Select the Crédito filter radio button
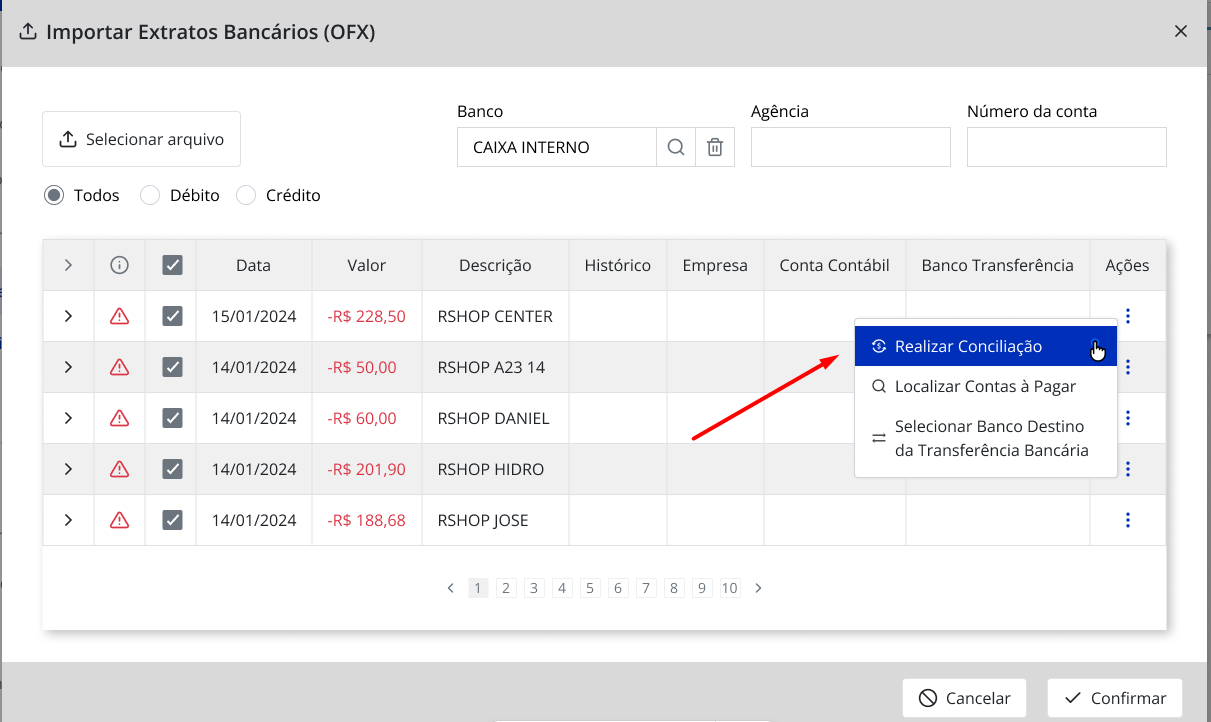Image resolution: width=1211 pixels, height=722 pixels. pyautogui.click(x=246, y=195)
